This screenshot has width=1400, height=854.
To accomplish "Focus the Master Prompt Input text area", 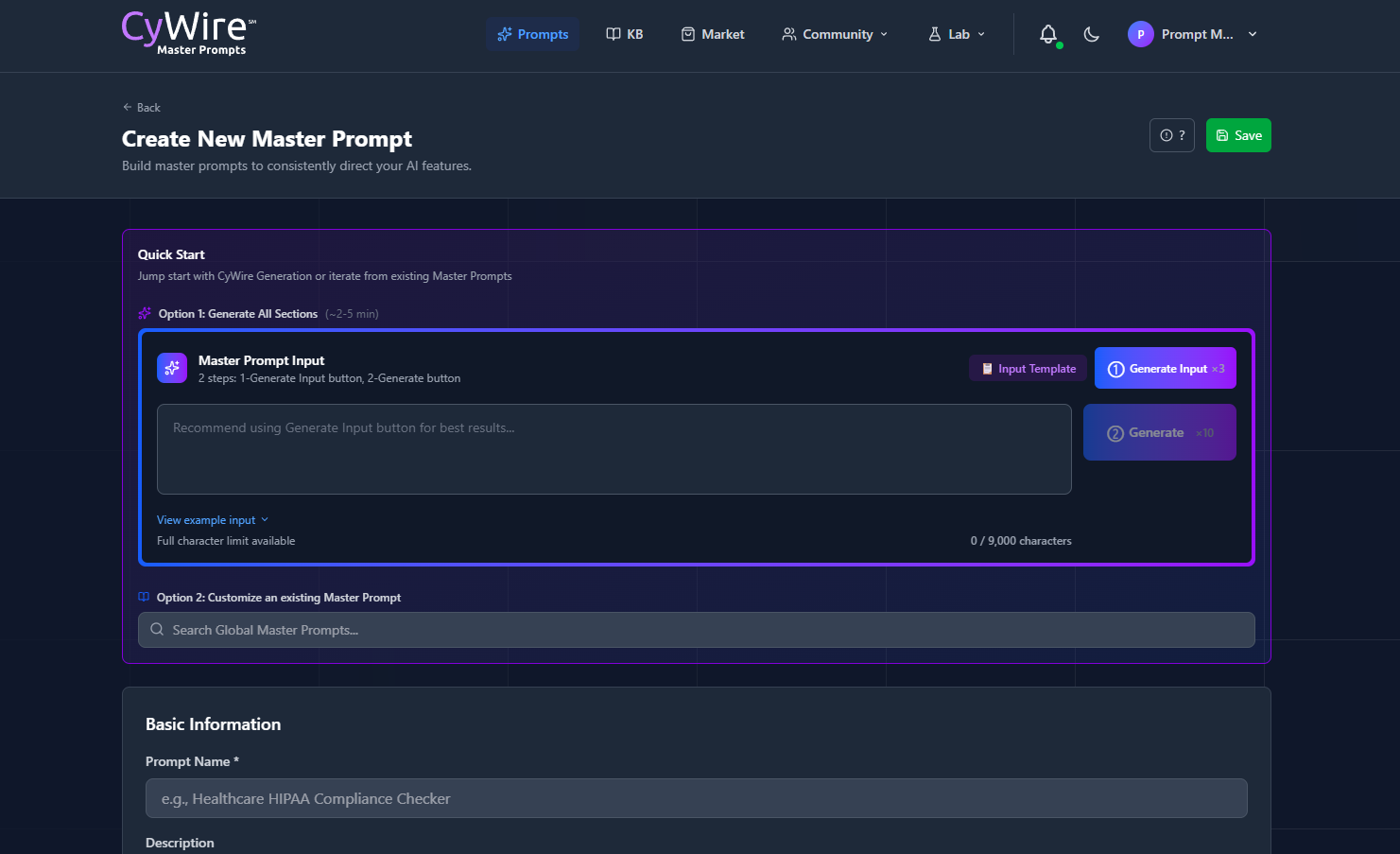I will pyautogui.click(x=614, y=449).
